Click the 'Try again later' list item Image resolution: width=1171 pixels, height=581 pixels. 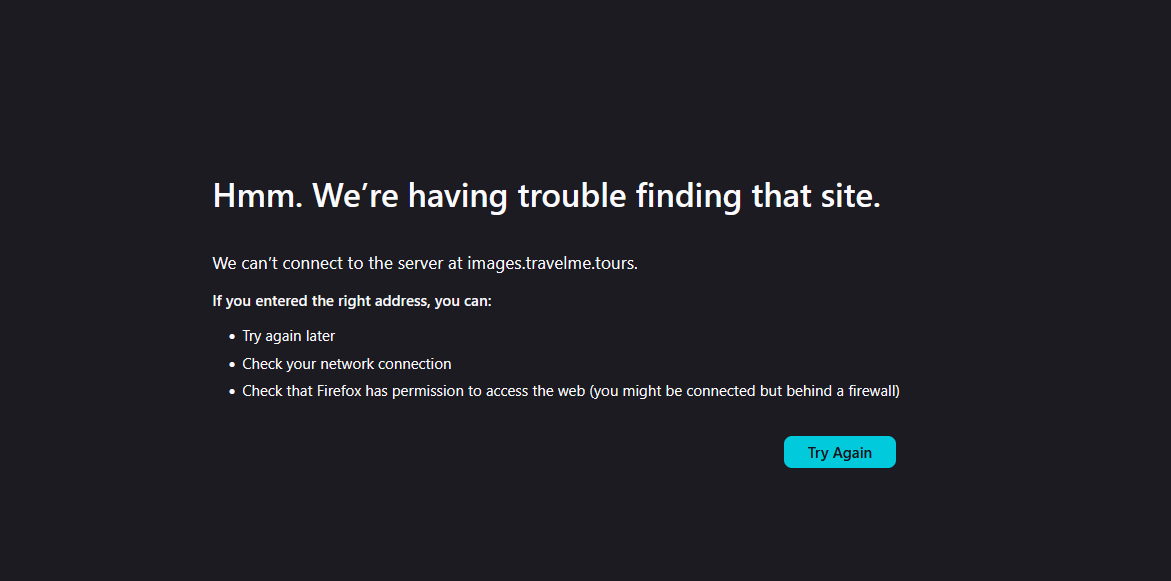(288, 336)
